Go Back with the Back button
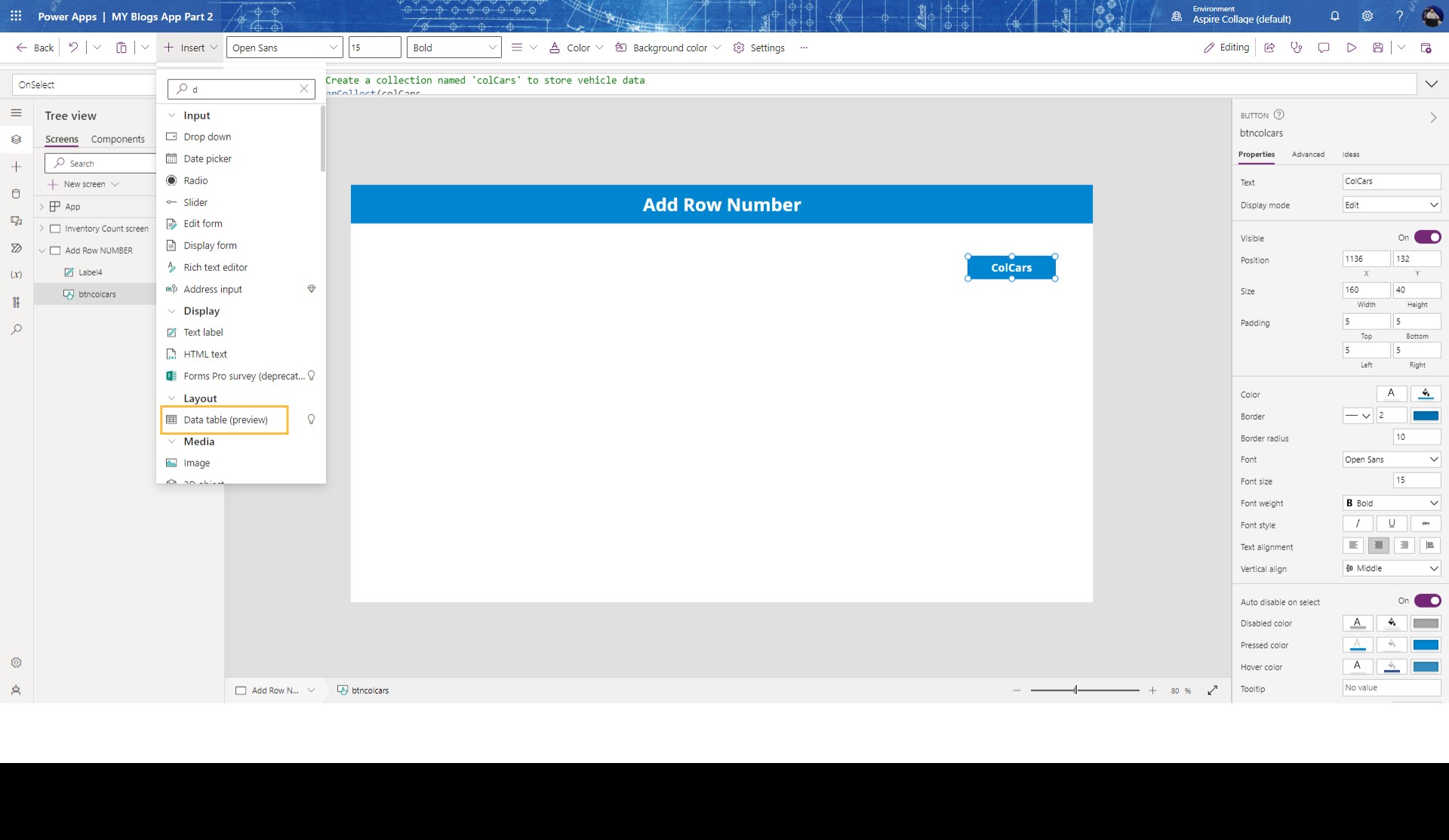This screenshot has height=840, width=1449. point(33,47)
